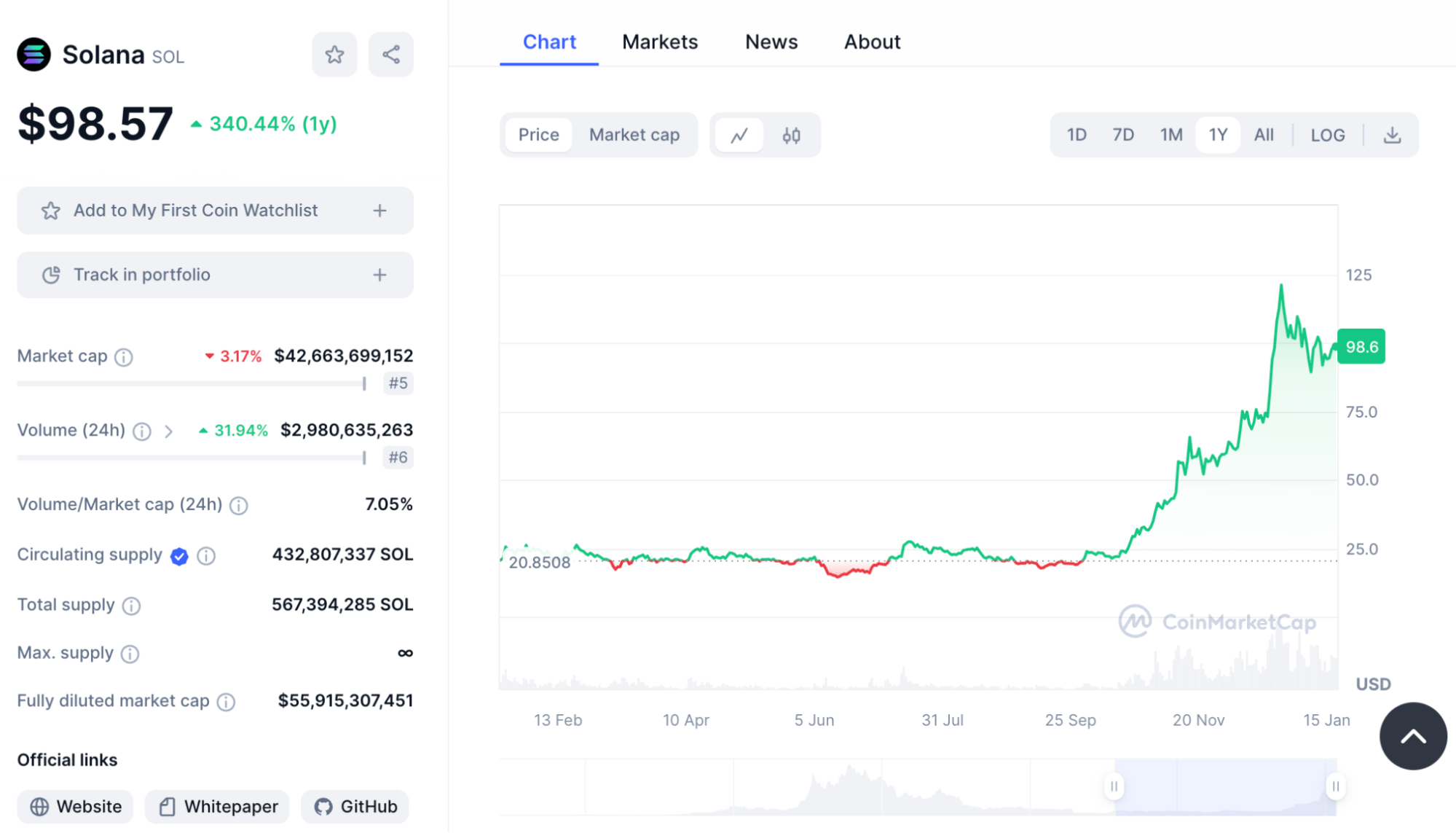Click Track in portfolio button

tap(215, 275)
